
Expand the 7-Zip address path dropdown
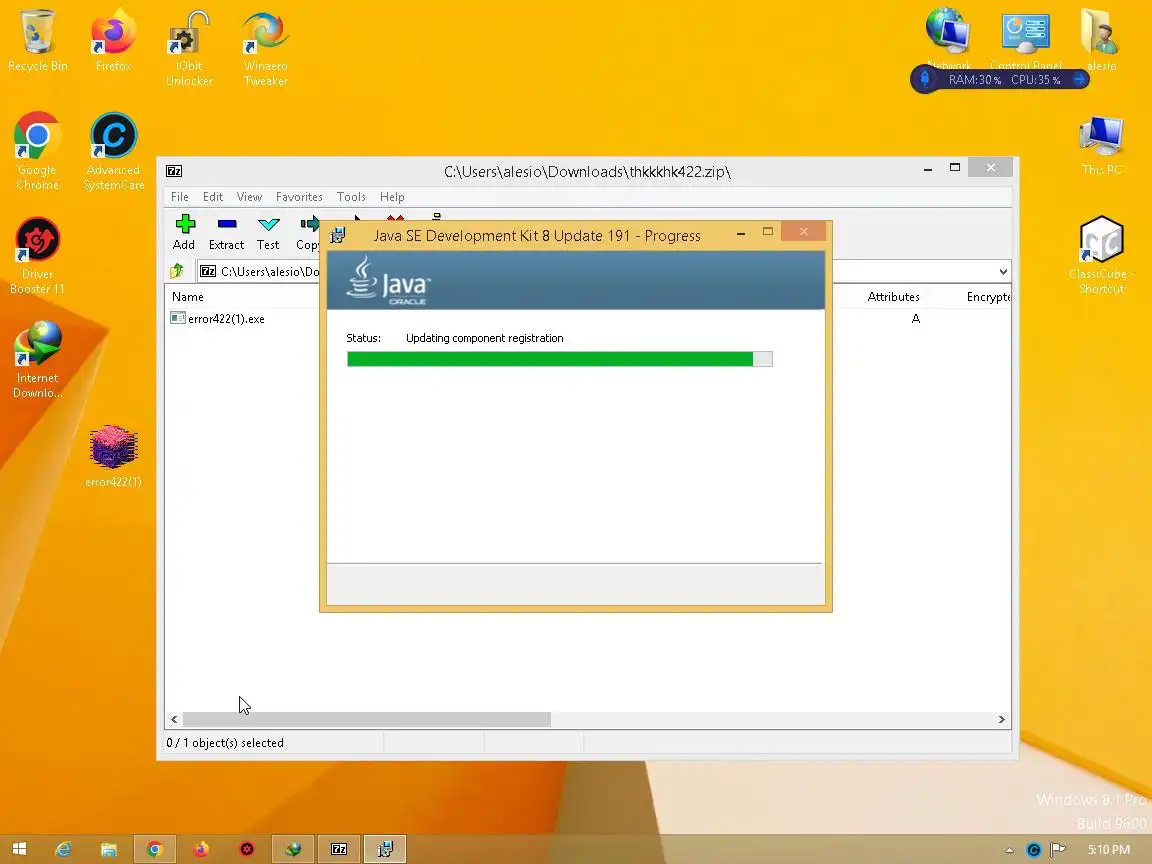coord(1003,272)
